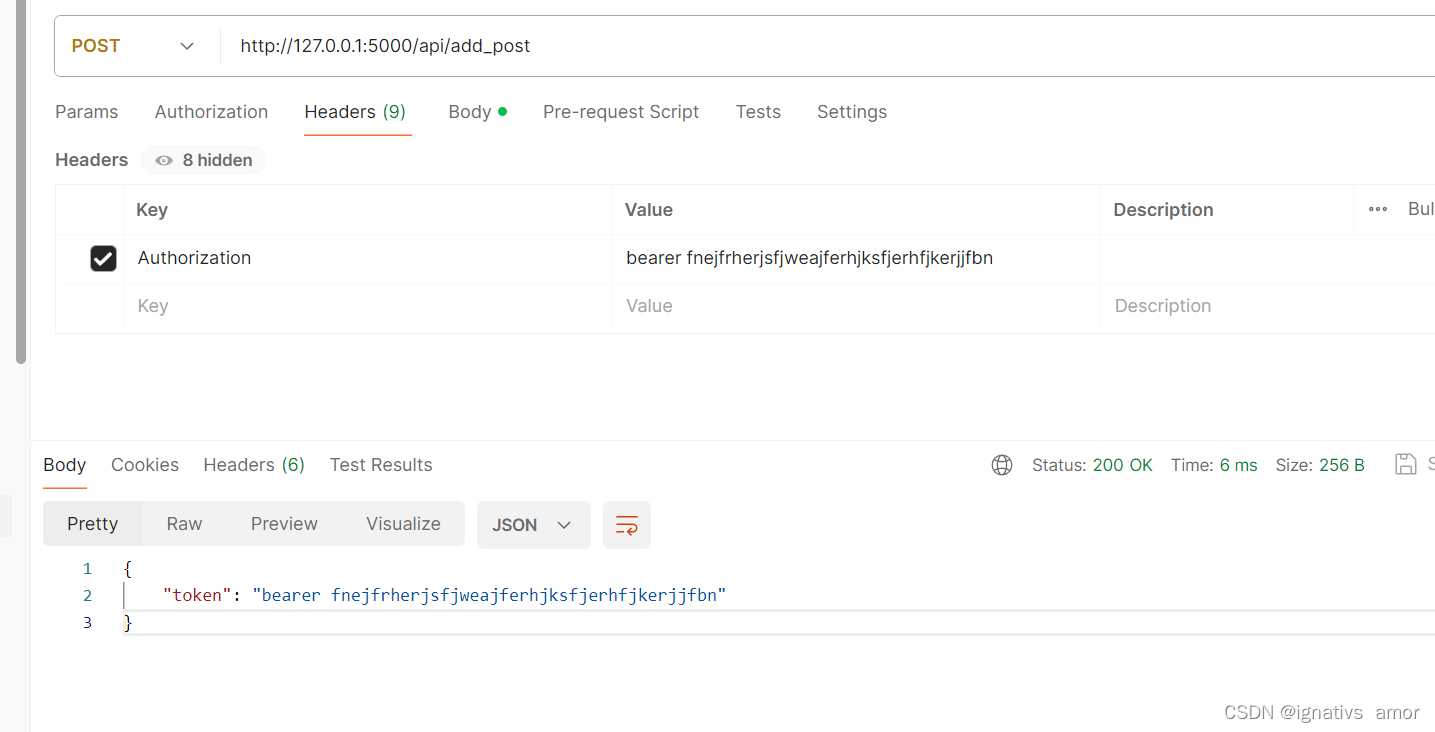1435x732 pixels.
Task: Click the empty Value placeholder field
Action: click(856, 306)
